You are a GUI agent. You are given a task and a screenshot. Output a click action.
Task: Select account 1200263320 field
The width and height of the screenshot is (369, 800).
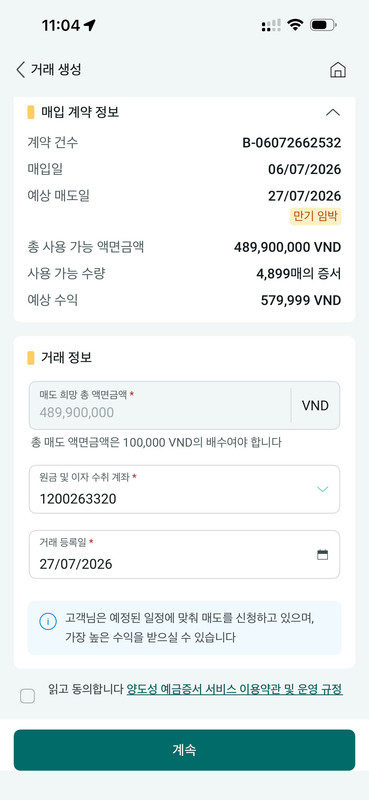tap(184, 489)
